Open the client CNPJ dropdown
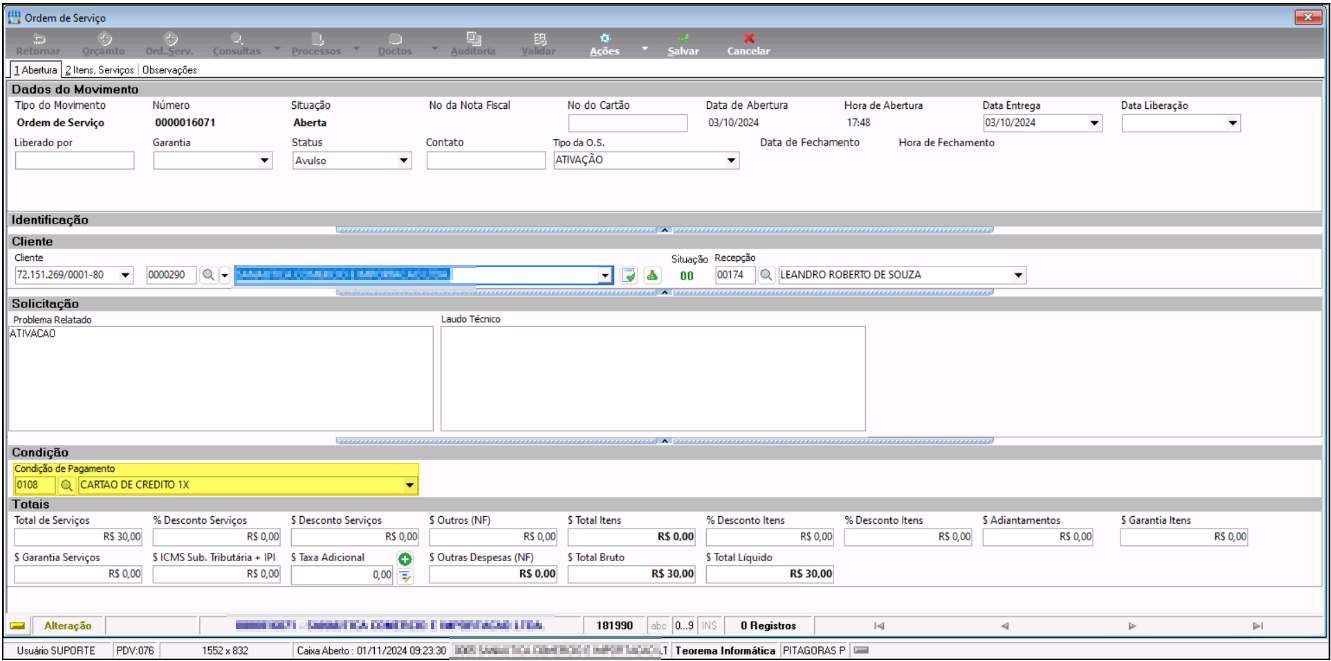Image resolution: width=1331 pixels, height=661 pixels. point(125,275)
